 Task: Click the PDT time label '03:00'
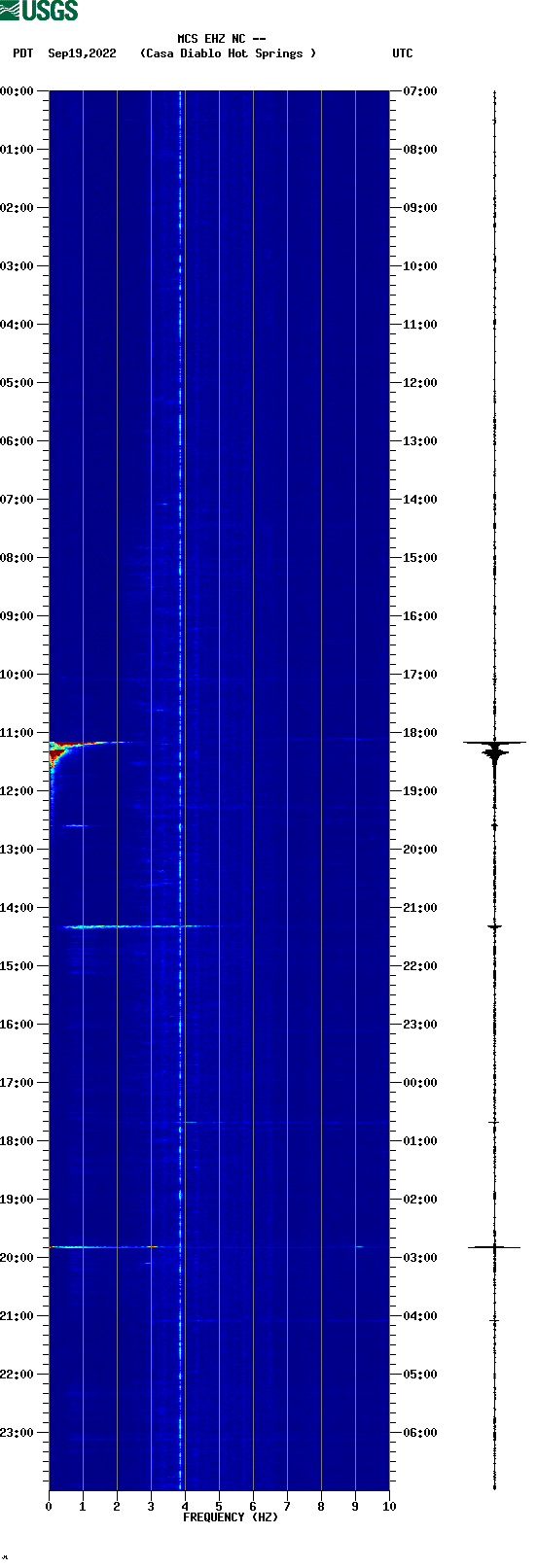18,266
